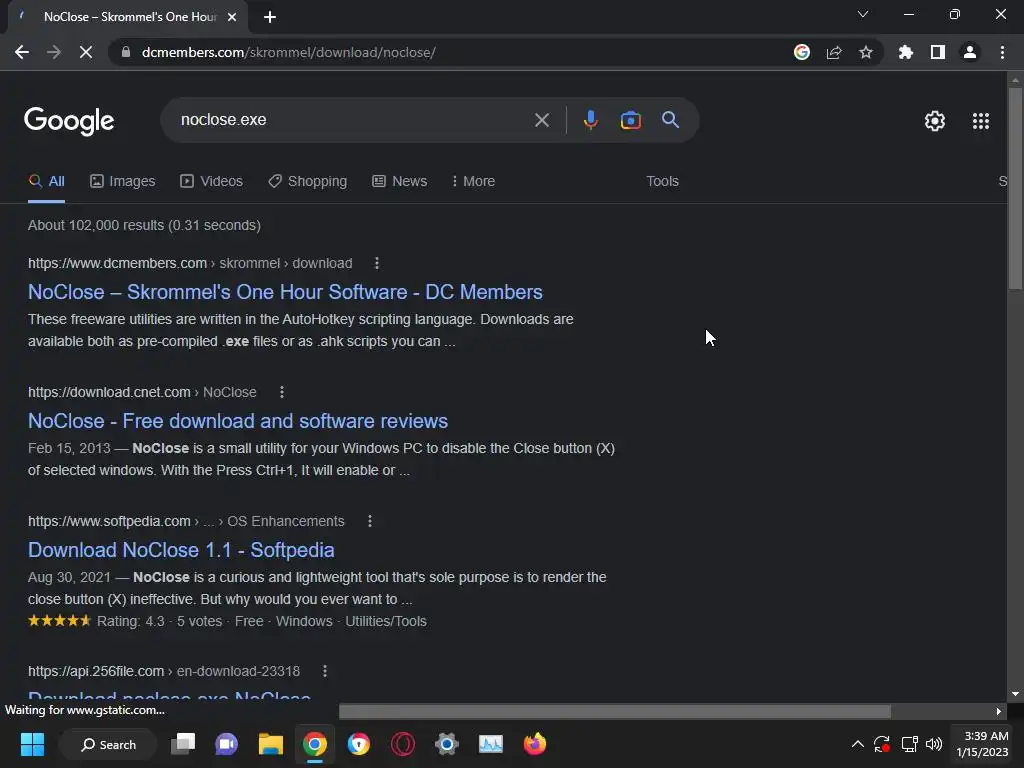
Task: Open Google quick settings gear
Action: click(935, 121)
